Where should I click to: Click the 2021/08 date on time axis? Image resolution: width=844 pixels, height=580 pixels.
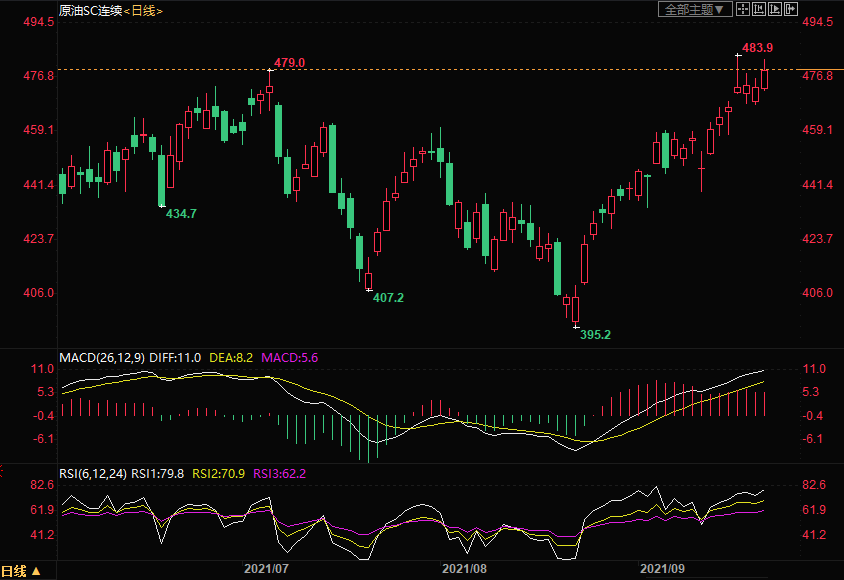[x=463, y=568]
